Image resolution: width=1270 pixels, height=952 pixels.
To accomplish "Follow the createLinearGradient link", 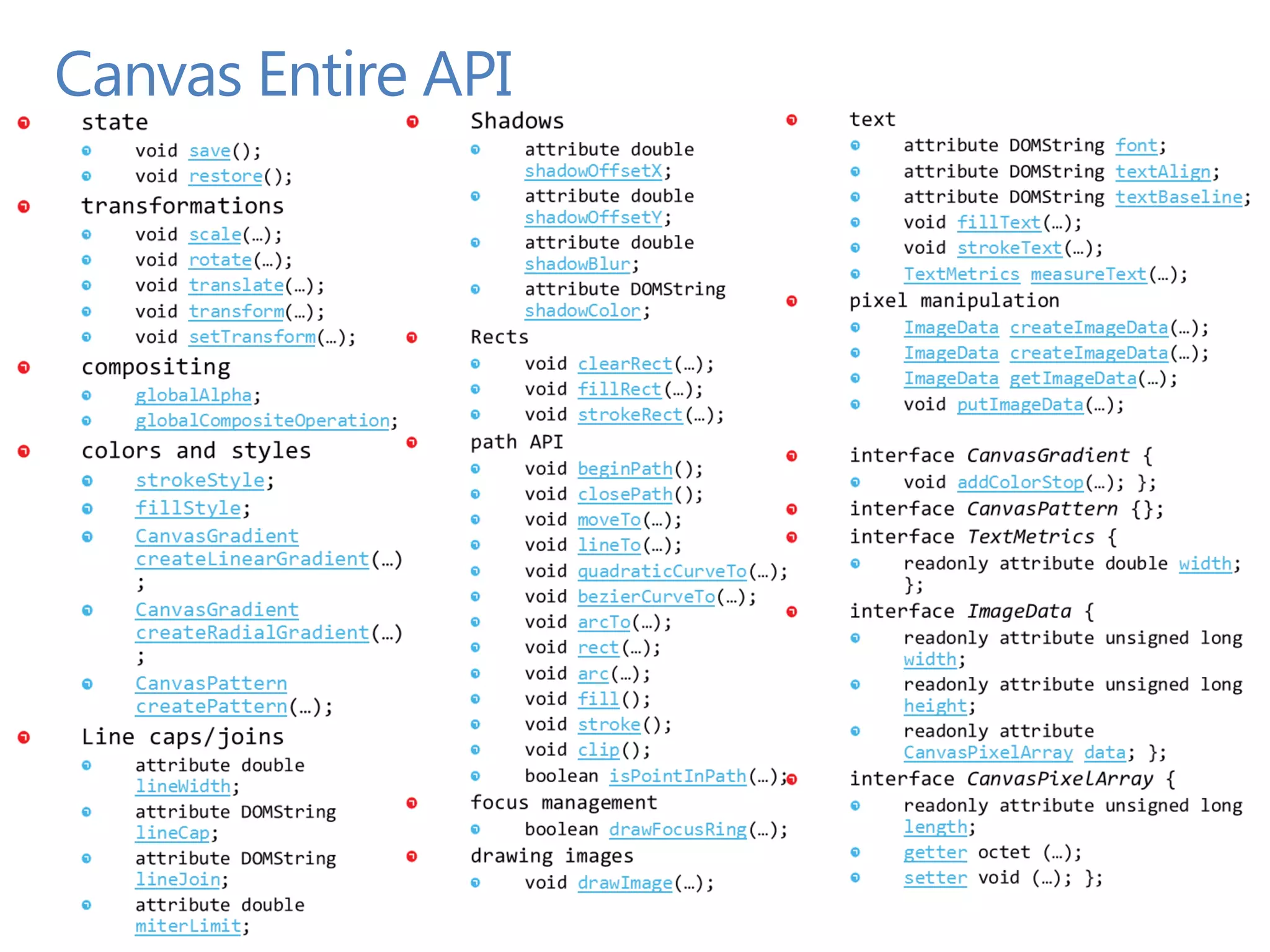I will pyautogui.click(x=252, y=559).
